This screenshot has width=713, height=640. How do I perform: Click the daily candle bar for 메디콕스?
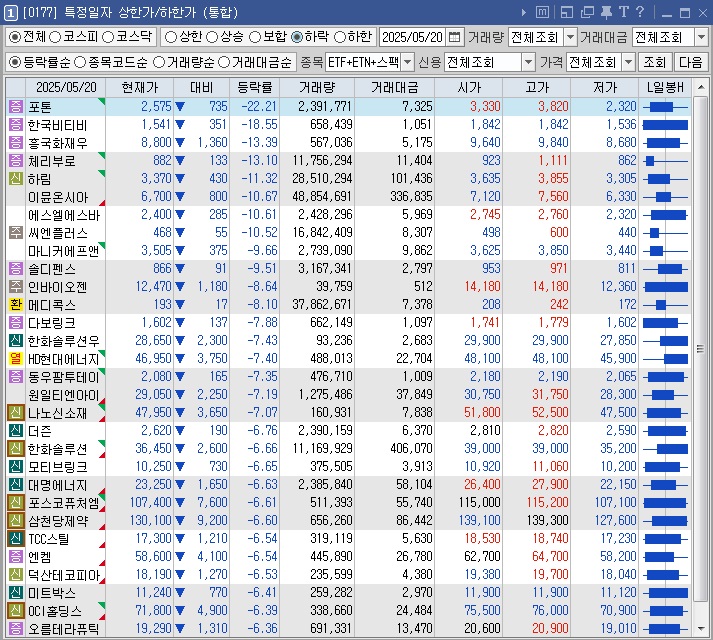665,305
